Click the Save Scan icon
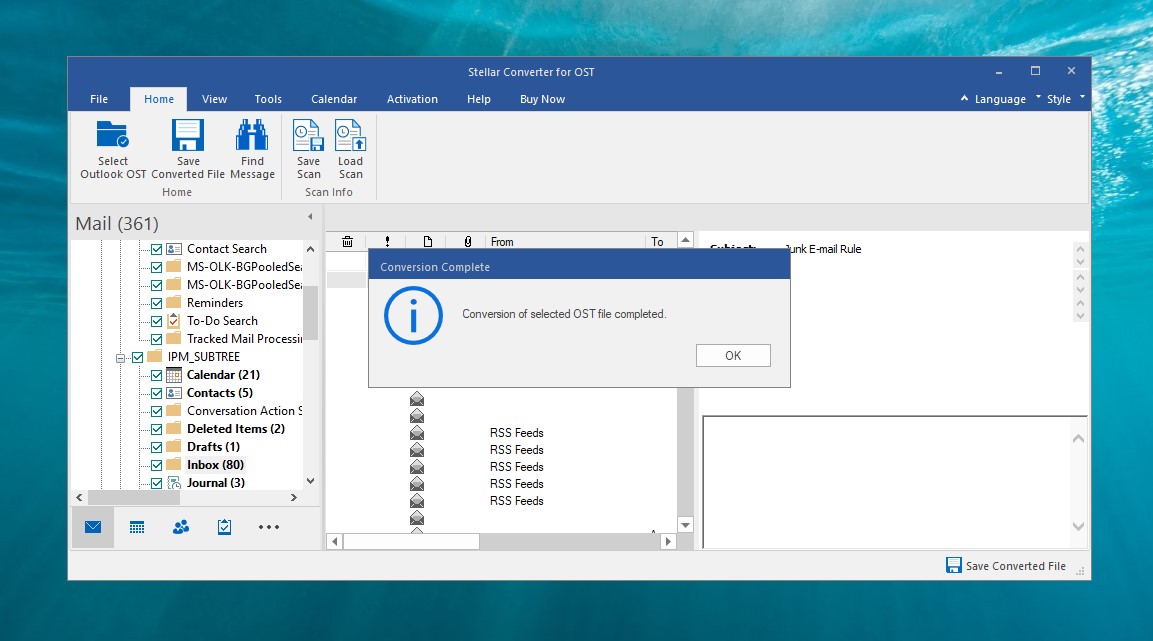 (x=308, y=135)
